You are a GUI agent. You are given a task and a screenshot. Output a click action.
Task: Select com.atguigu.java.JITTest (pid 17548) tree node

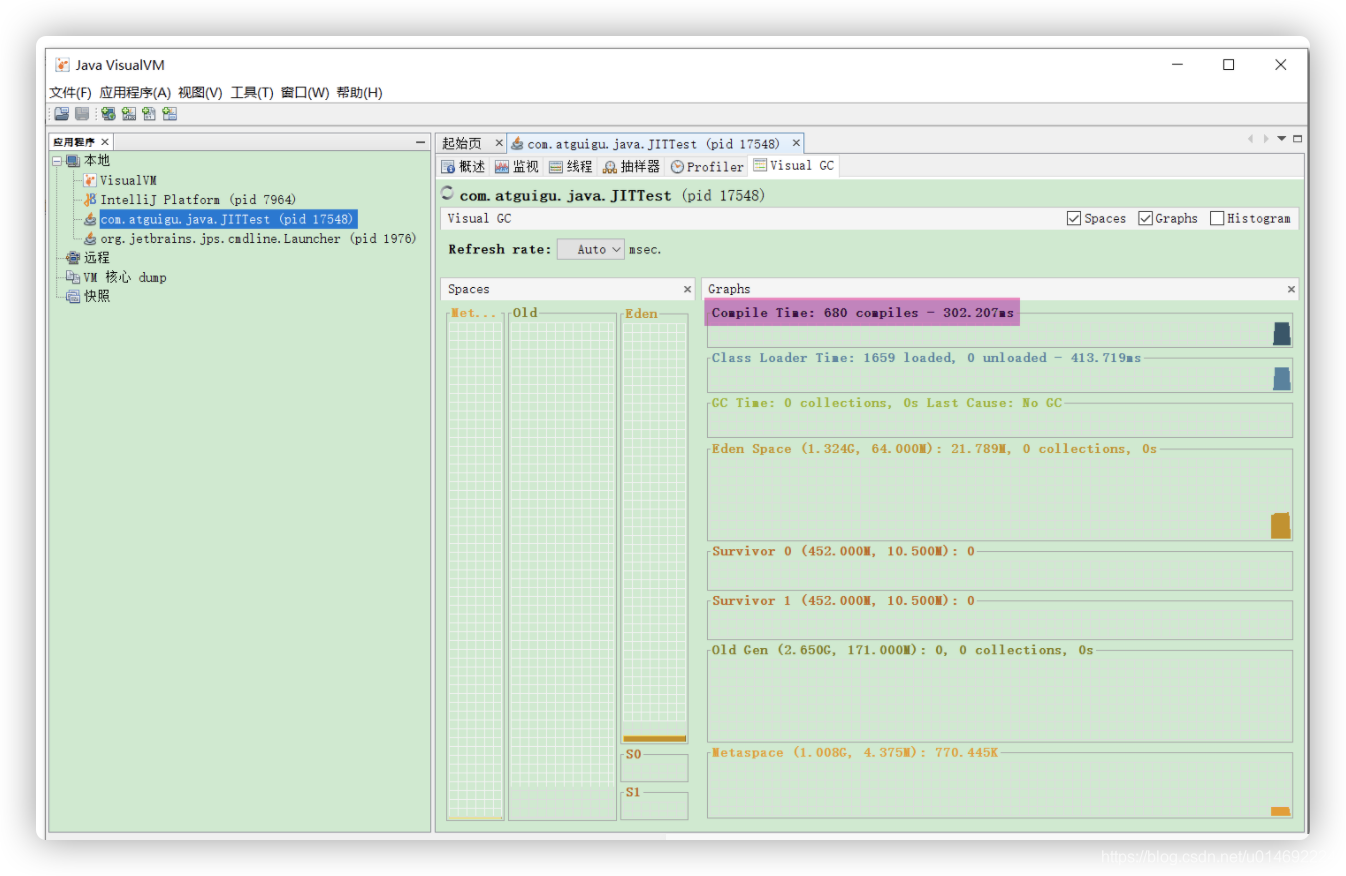[x=227, y=219]
